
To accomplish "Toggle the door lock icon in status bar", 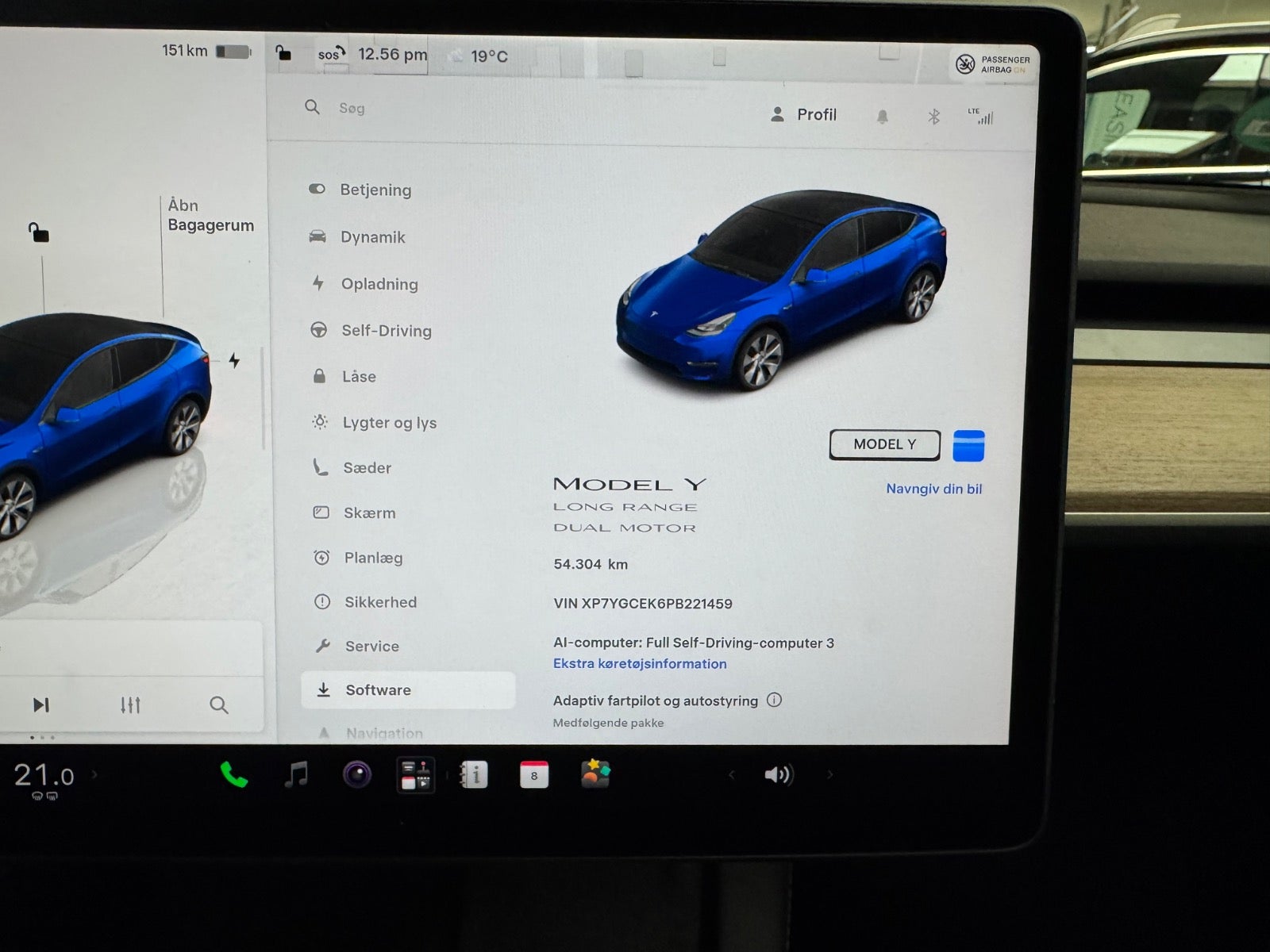I will (x=283, y=53).
